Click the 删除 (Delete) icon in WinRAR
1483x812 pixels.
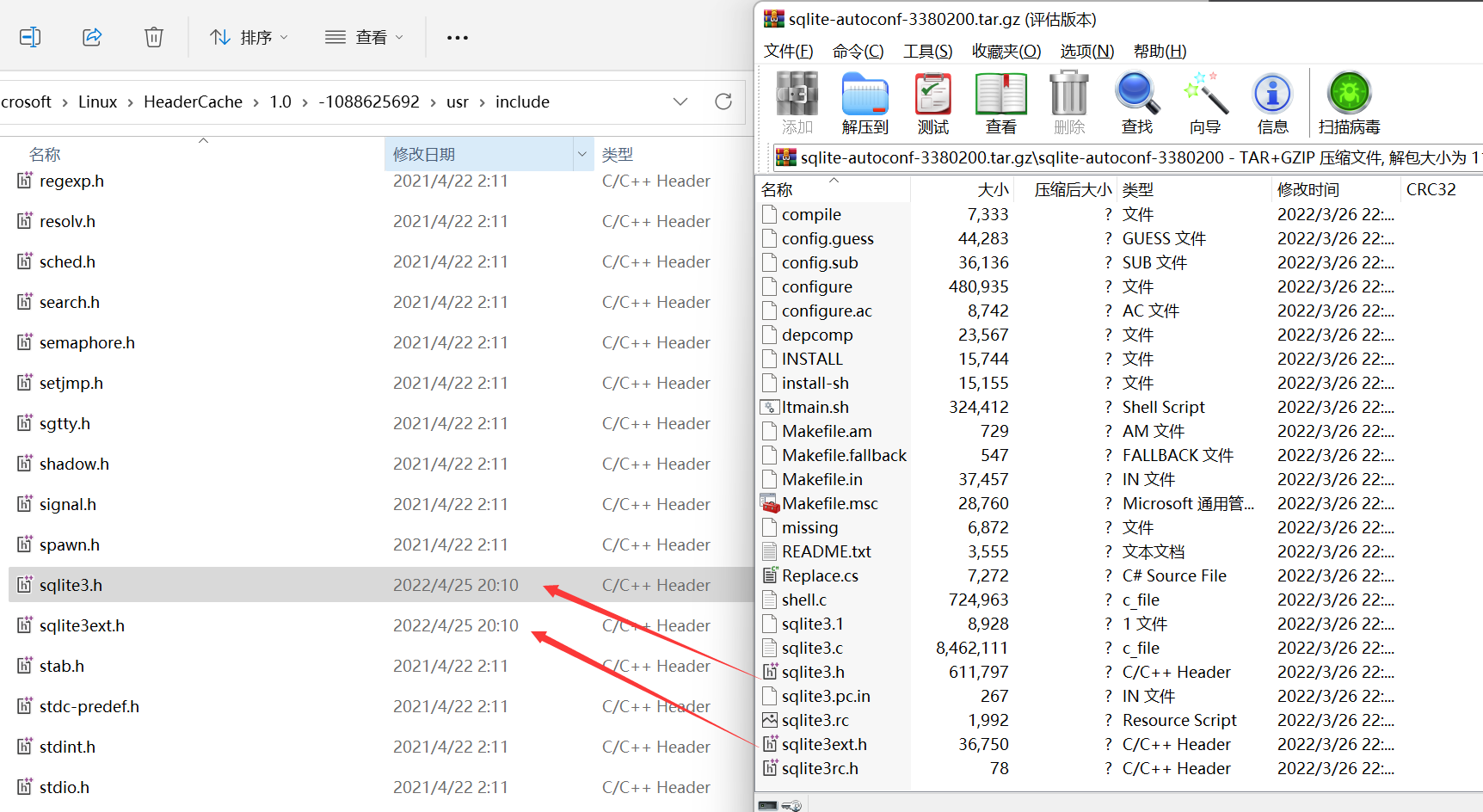click(1068, 101)
